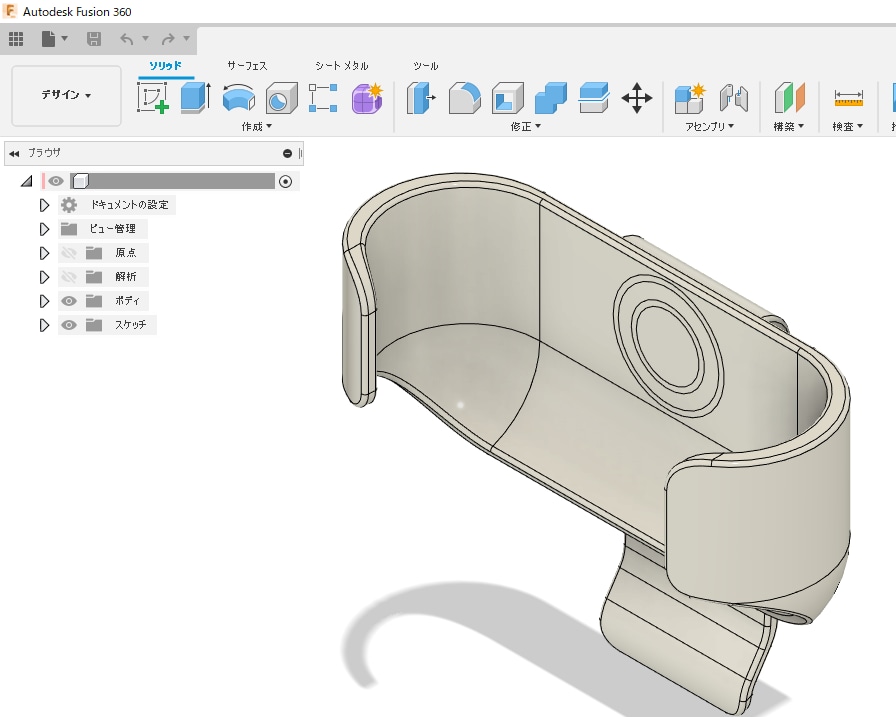The width and height of the screenshot is (896, 717).
Task: Open file menu dropdown arrow
Action: (65, 38)
